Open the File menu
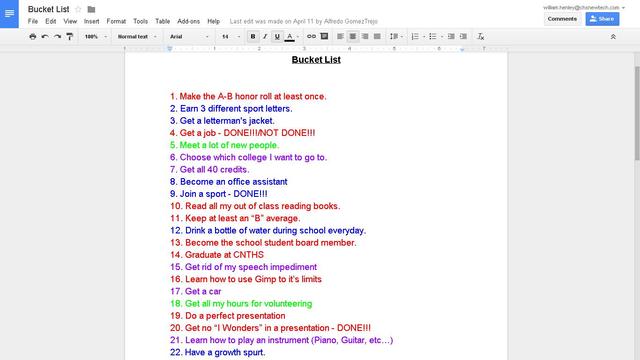 33,21
